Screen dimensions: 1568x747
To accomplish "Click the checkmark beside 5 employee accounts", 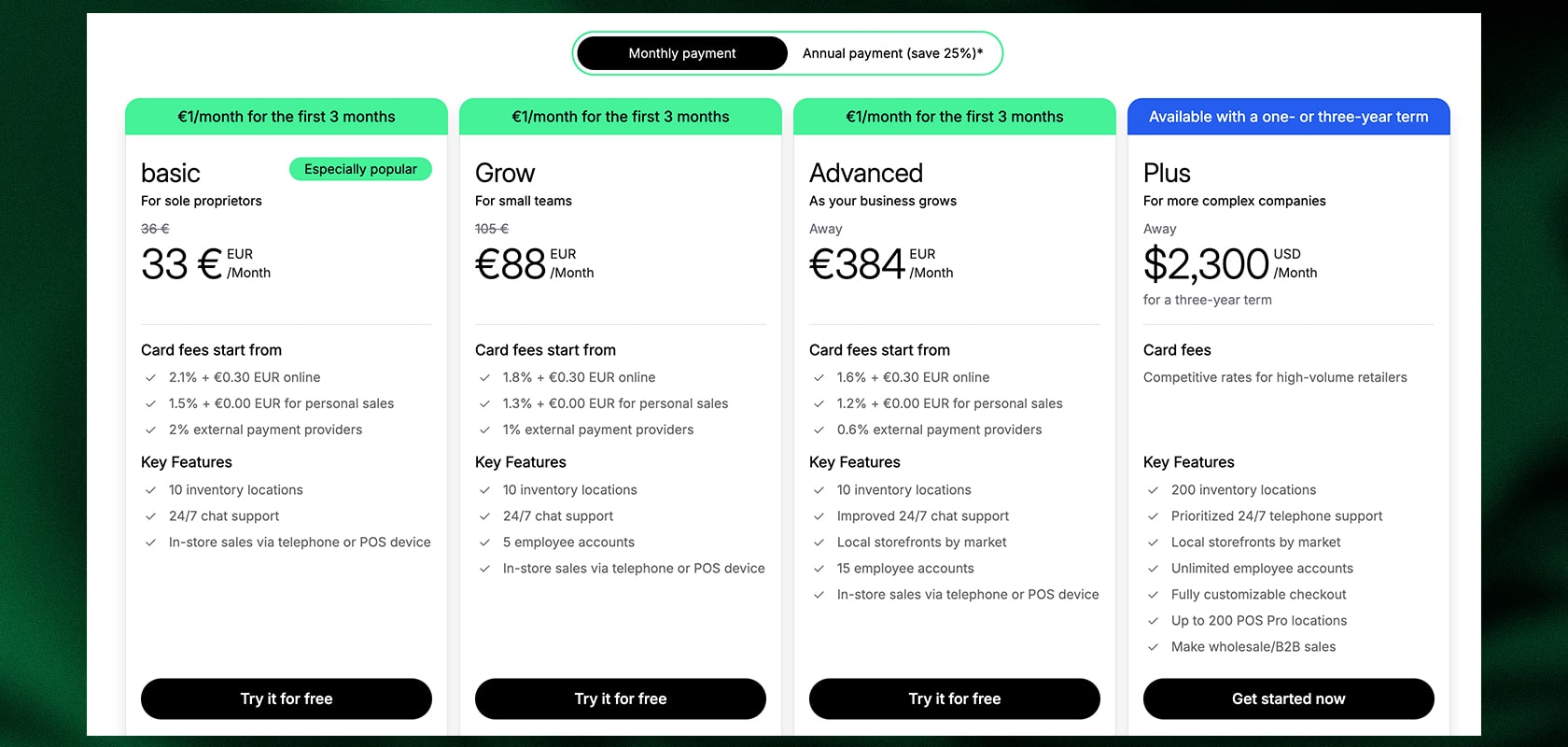I will pyautogui.click(x=484, y=542).
